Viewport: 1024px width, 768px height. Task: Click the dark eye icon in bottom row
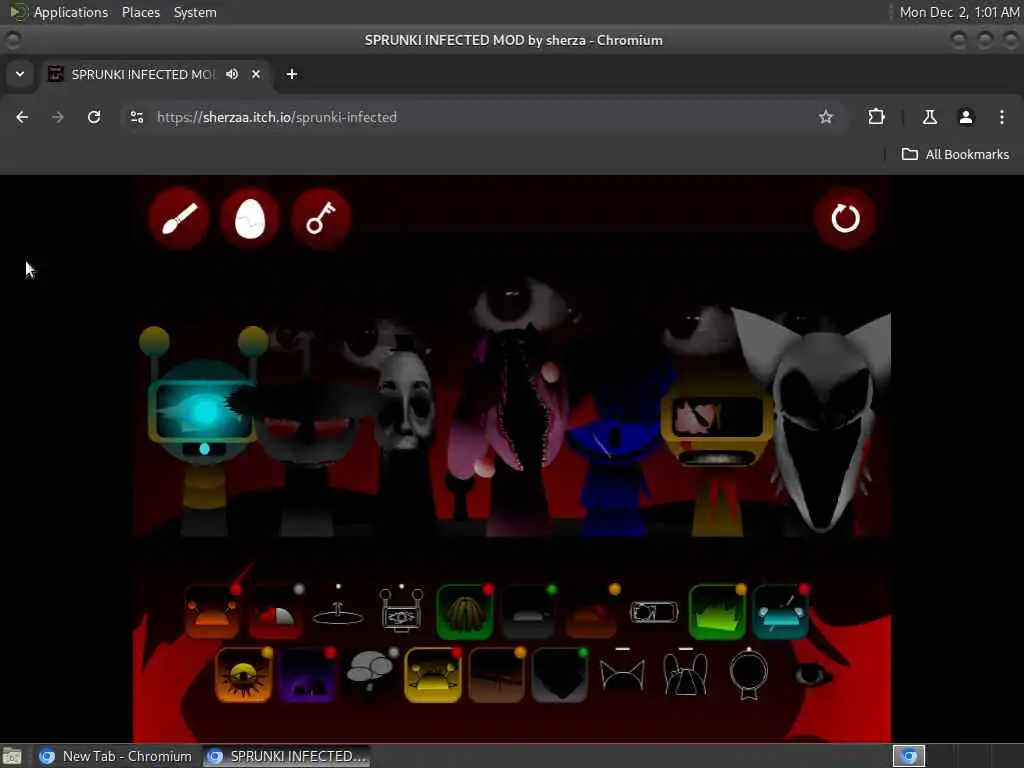pyautogui.click(x=812, y=675)
